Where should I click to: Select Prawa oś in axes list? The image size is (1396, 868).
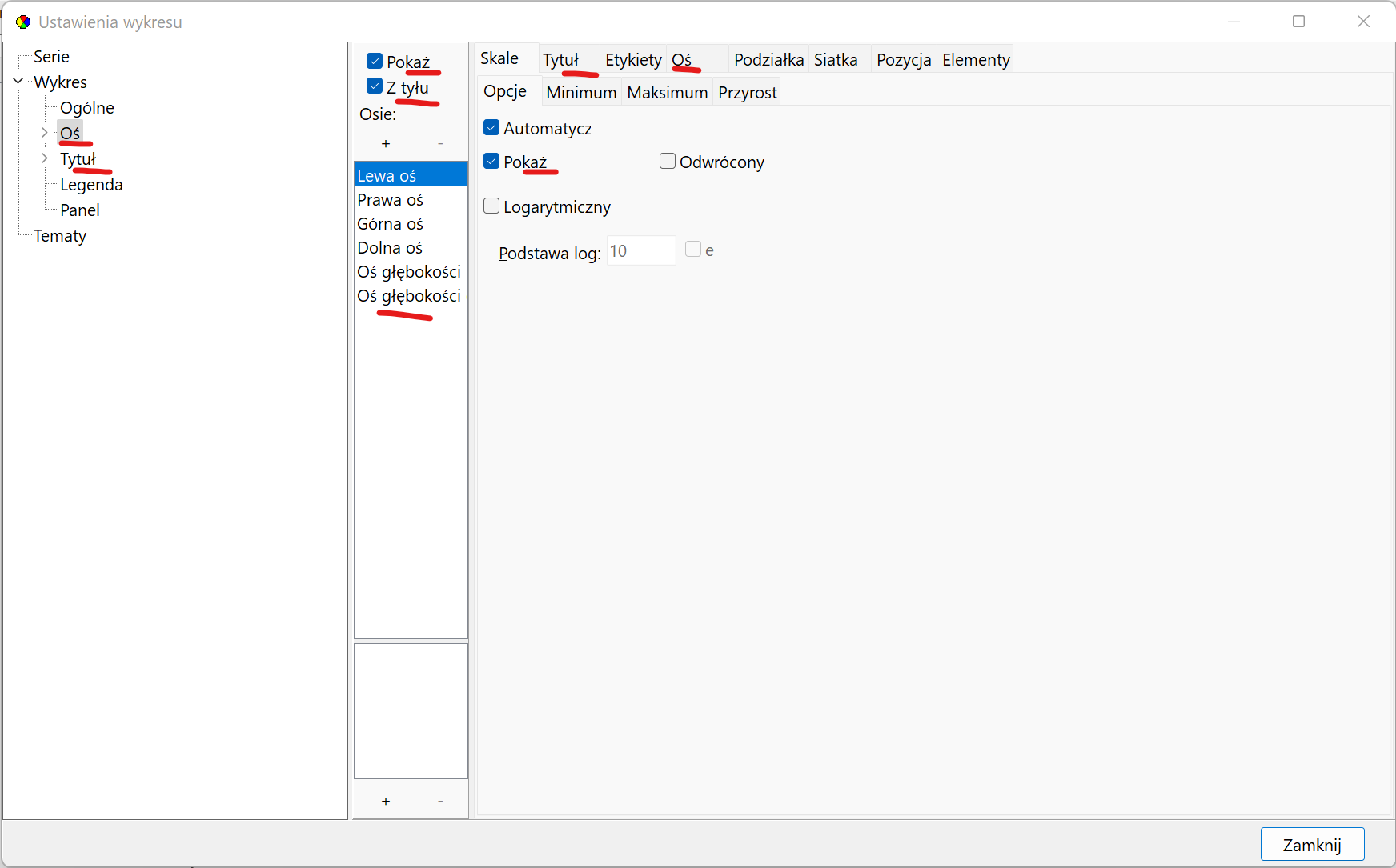click(411, 199)
